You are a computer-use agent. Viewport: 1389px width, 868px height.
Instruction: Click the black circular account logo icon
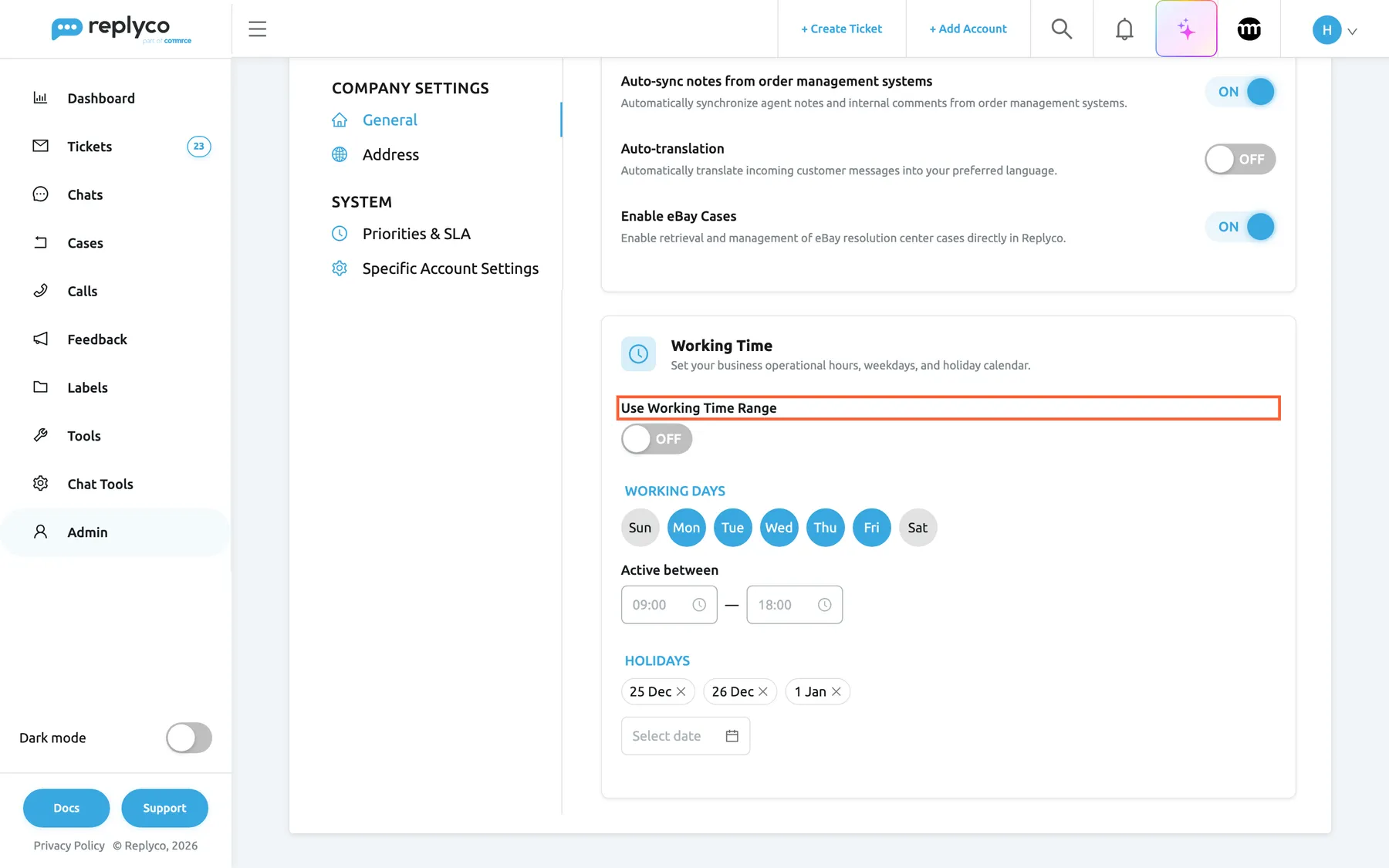pos(1249,29)
